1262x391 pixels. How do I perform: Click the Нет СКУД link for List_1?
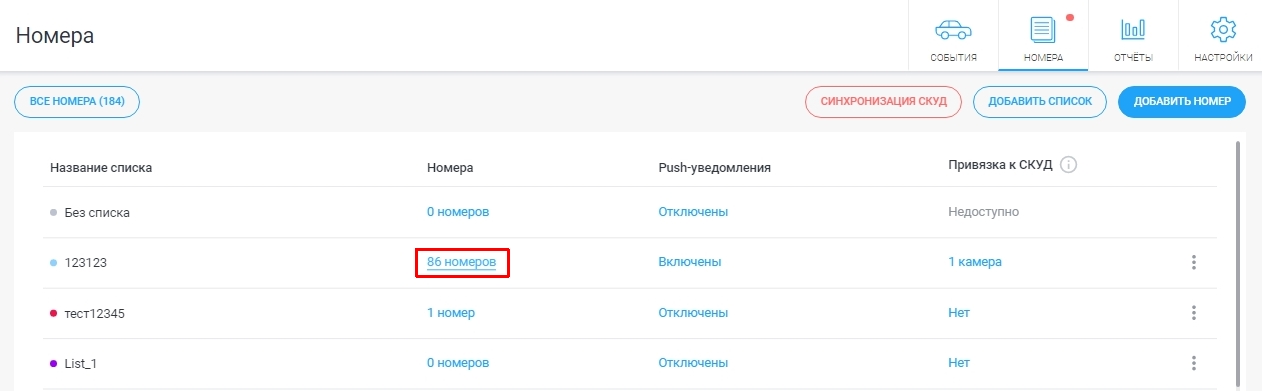pos(959,363)
